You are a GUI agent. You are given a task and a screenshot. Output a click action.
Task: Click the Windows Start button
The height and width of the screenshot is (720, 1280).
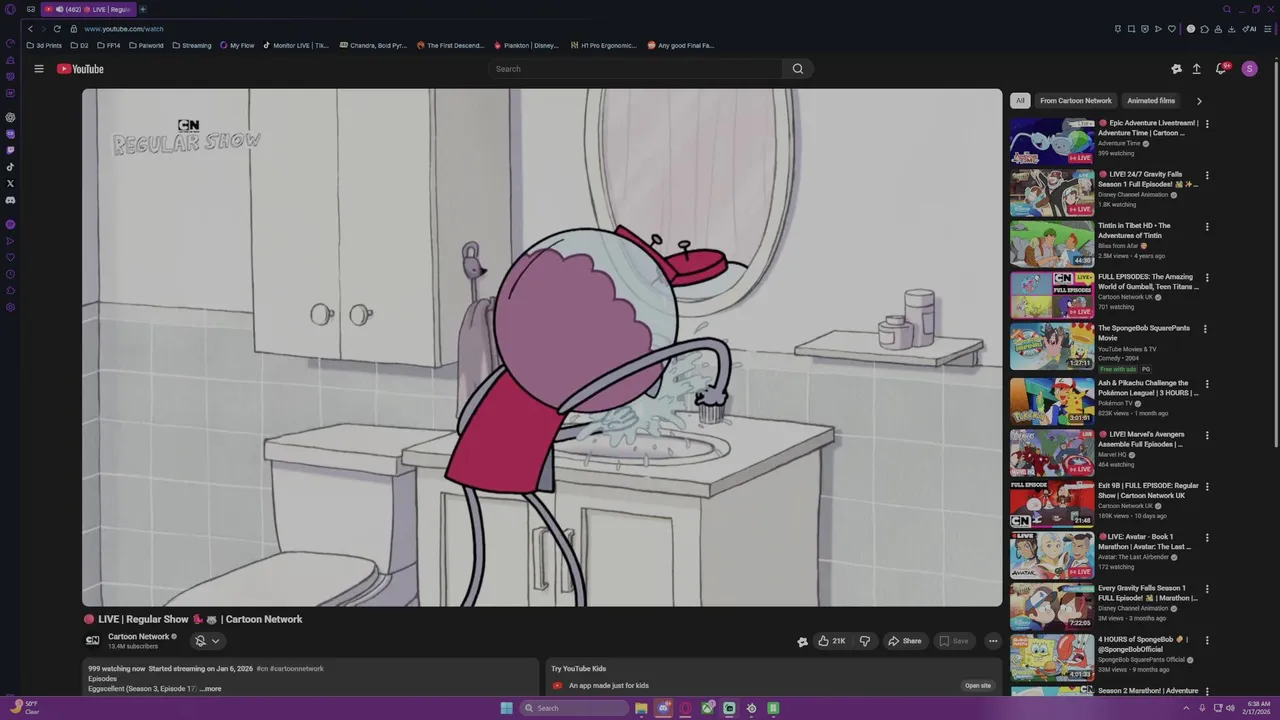[x=506, y=708]
